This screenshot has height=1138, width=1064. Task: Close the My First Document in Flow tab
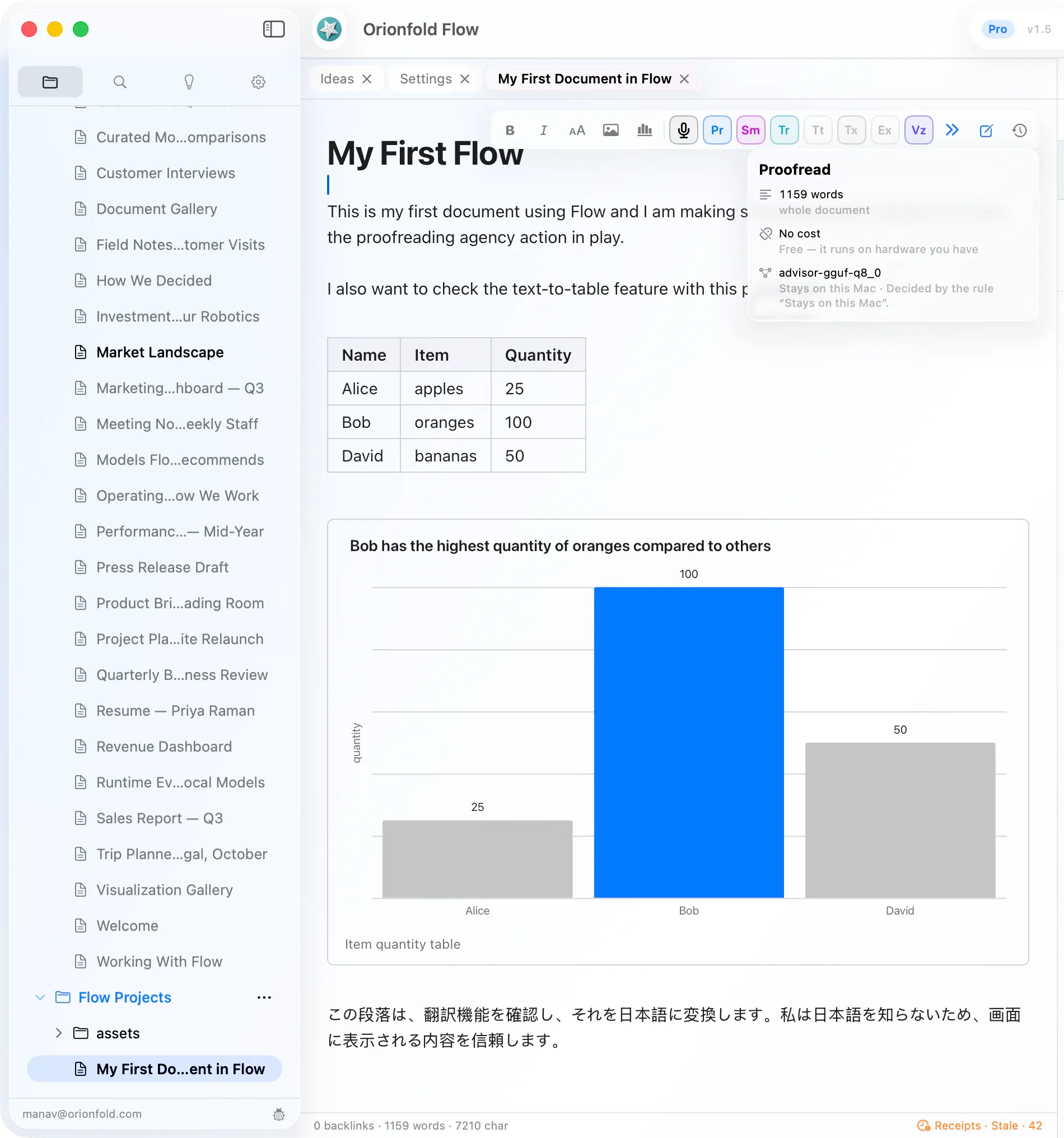point(684,79)
